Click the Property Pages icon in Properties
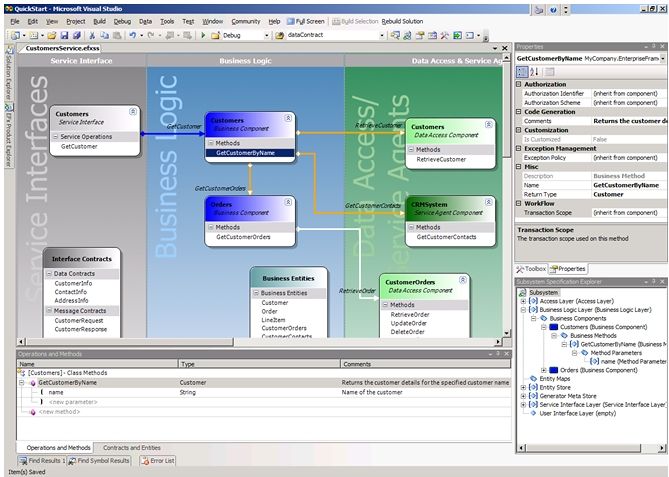Viewport: 669px width, 477px height. pyautogui.click(x=550, y=72)
